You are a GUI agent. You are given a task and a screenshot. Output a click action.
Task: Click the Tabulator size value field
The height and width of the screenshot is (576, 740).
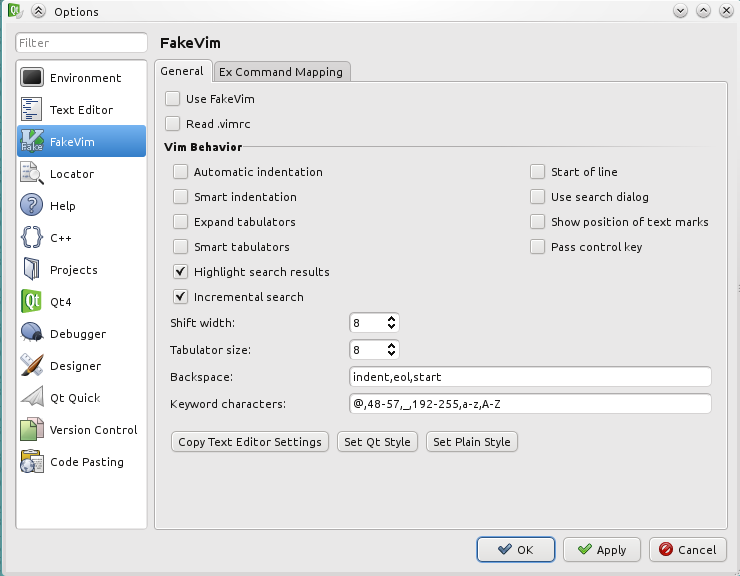pyautogui.click(x=368, y=350)
